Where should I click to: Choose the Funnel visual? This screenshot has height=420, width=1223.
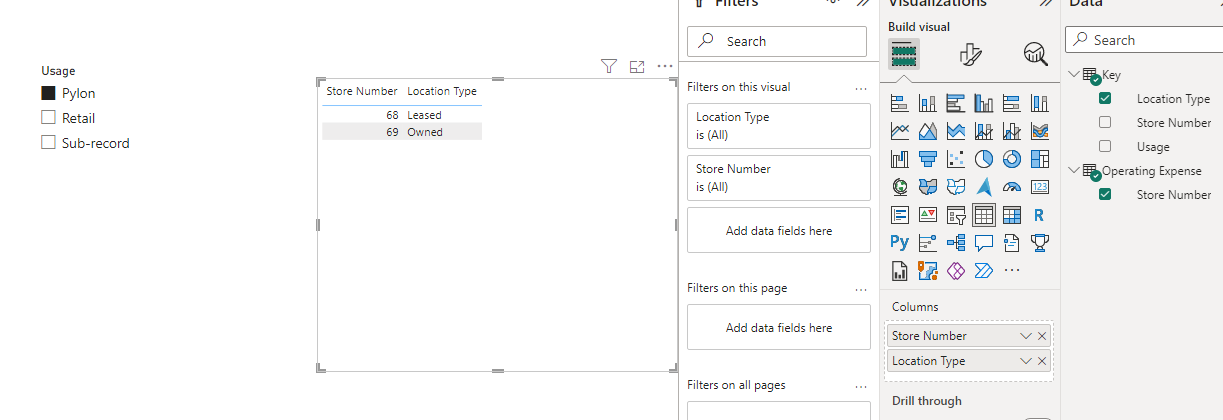coord(927,159)
